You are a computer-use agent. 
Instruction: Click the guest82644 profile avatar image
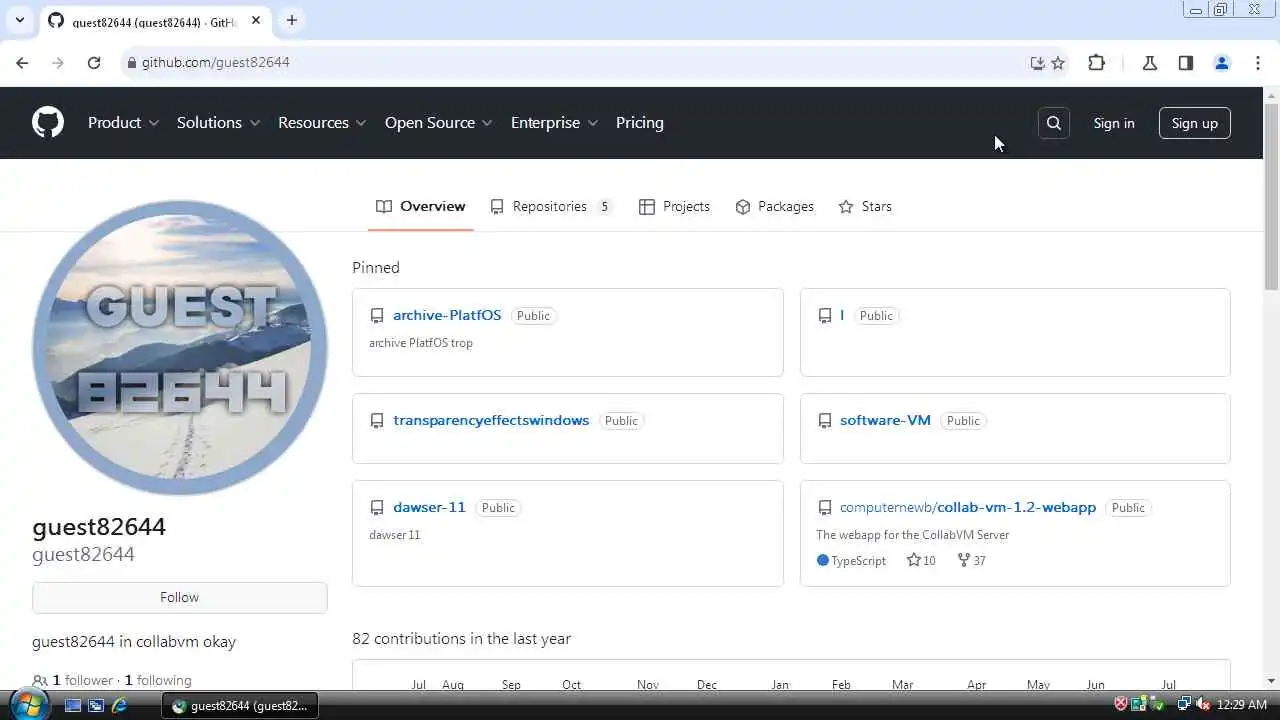(x=180, y=347)
